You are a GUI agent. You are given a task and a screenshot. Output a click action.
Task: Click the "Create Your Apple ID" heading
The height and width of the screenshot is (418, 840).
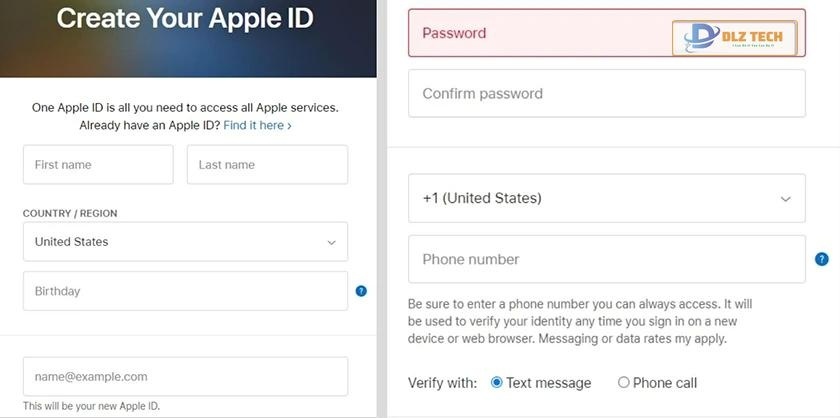185,18
